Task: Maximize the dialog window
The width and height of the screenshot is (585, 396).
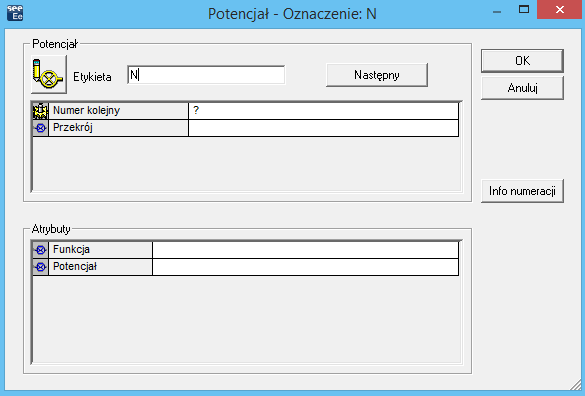Action: tap(524, 10)
